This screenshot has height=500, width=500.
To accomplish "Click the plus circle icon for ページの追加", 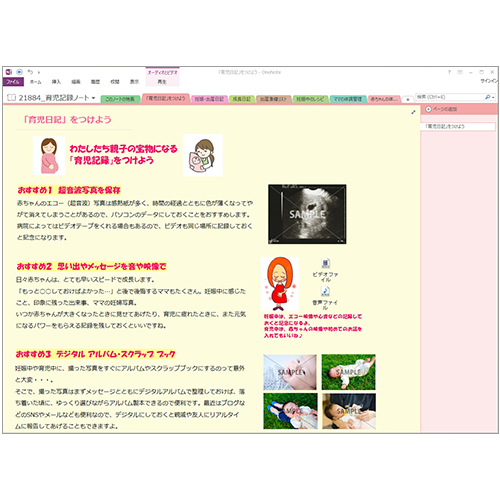I will [x=428, y=109].
